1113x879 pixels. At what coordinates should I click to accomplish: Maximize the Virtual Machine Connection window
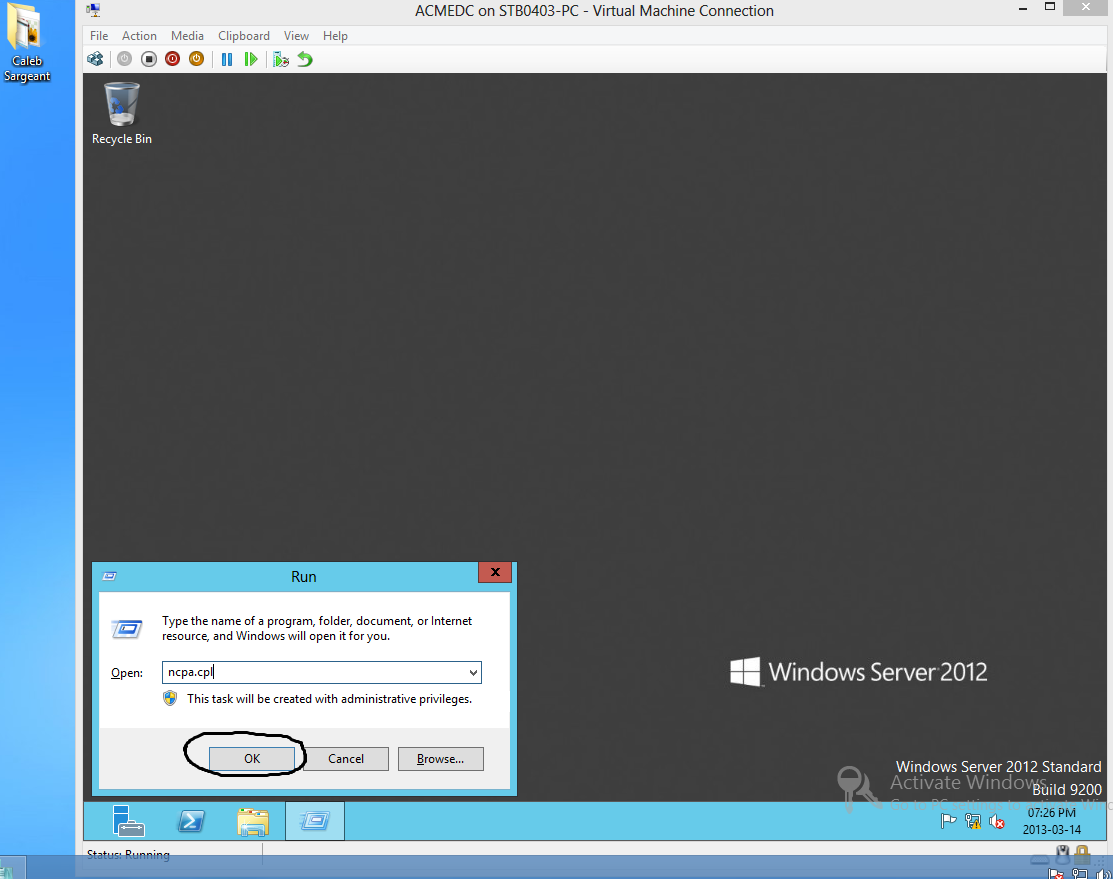click(1050, 7)
